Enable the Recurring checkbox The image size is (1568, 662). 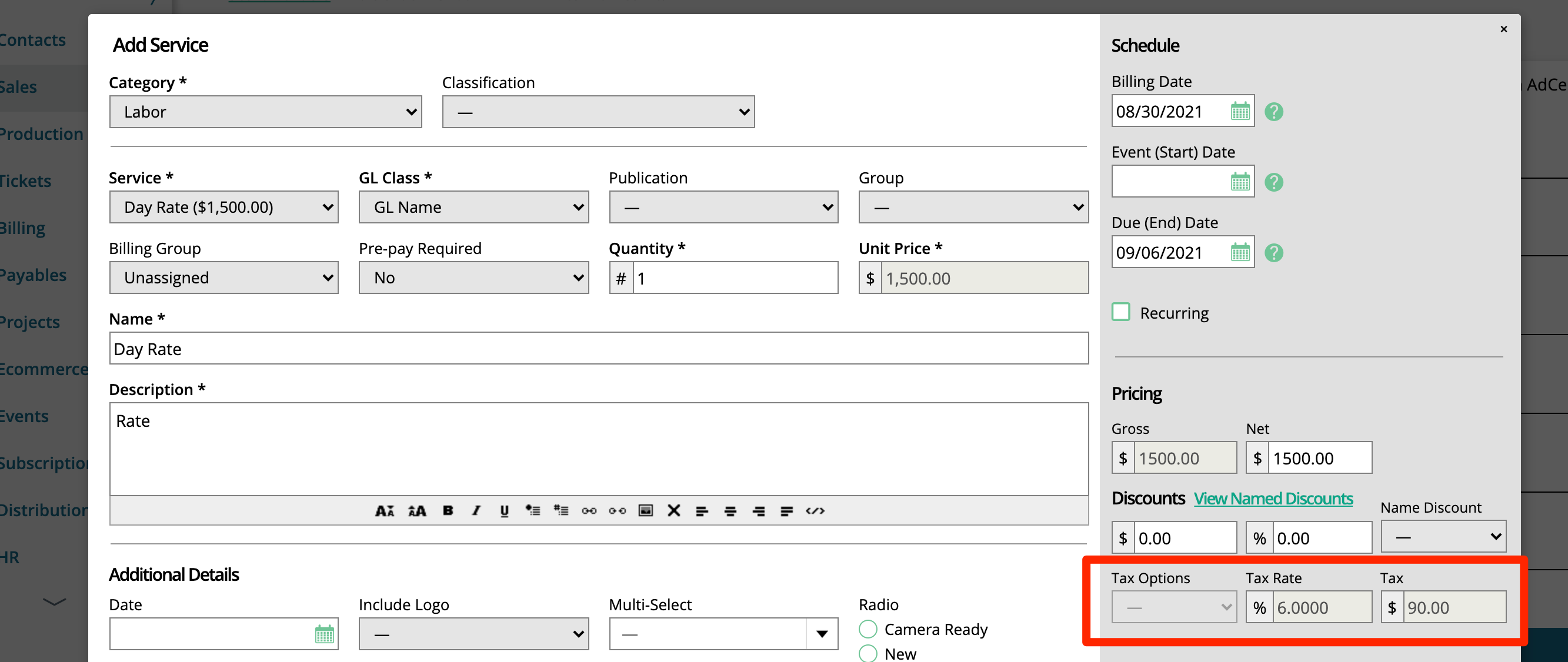[x=1120, y=312]
